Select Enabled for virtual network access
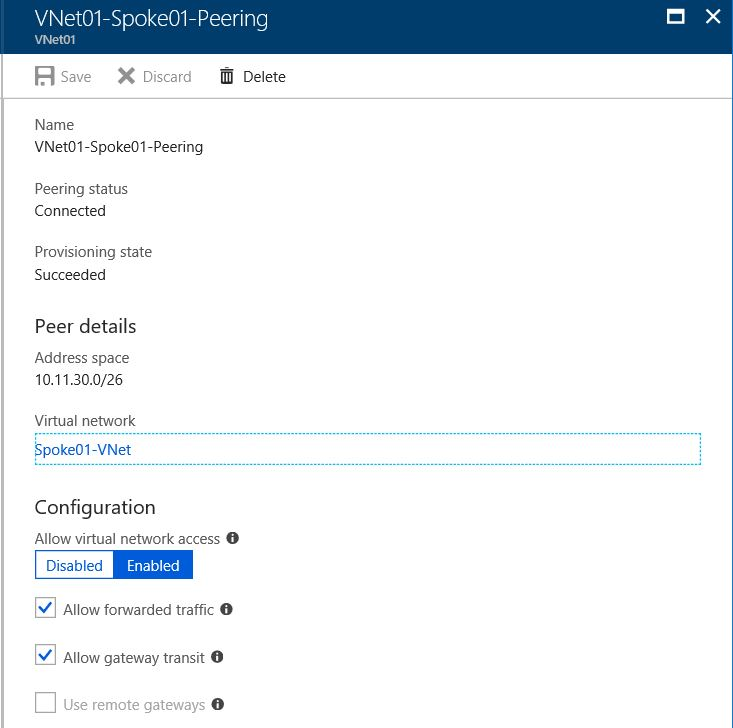This screenshot has width=733, height=728. [153, 565]
